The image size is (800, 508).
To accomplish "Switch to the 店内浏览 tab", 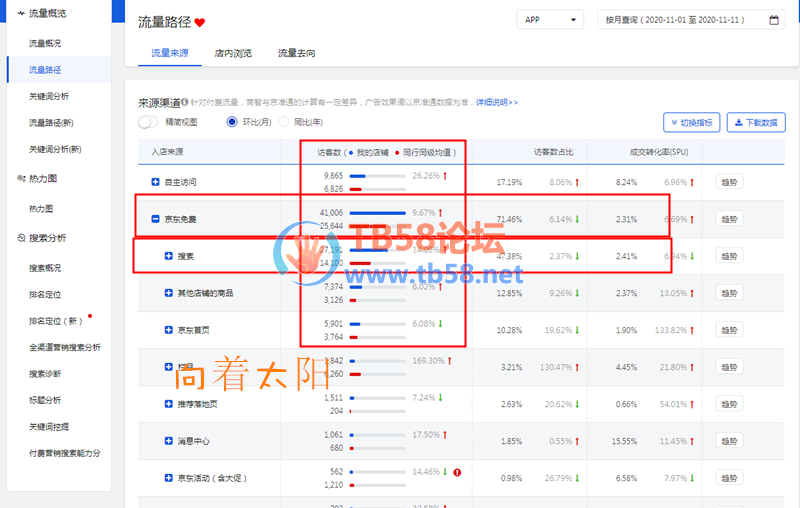I will point(233,53).
